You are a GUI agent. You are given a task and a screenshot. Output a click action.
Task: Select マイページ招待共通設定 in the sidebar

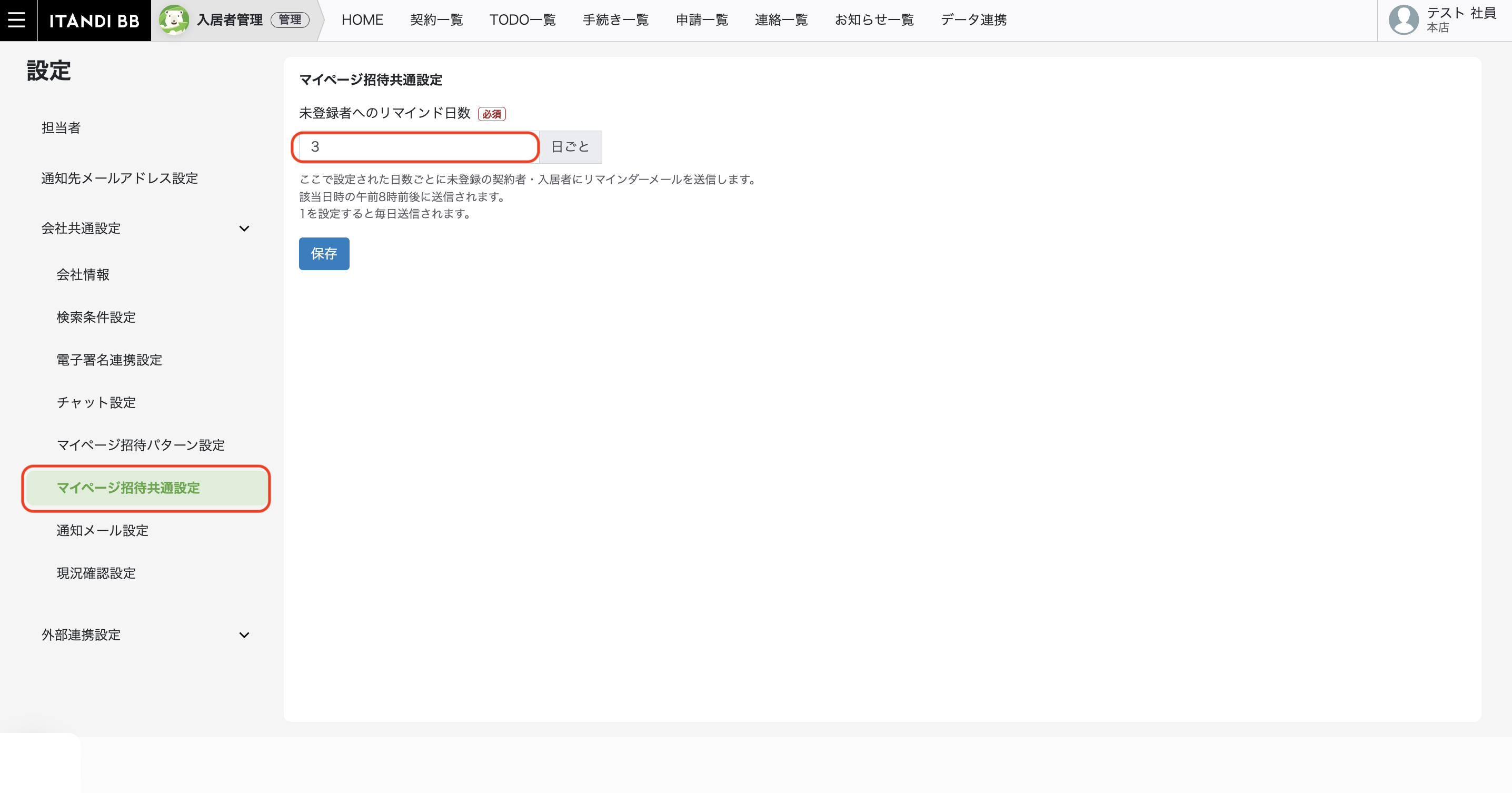[x=146, y=488]
